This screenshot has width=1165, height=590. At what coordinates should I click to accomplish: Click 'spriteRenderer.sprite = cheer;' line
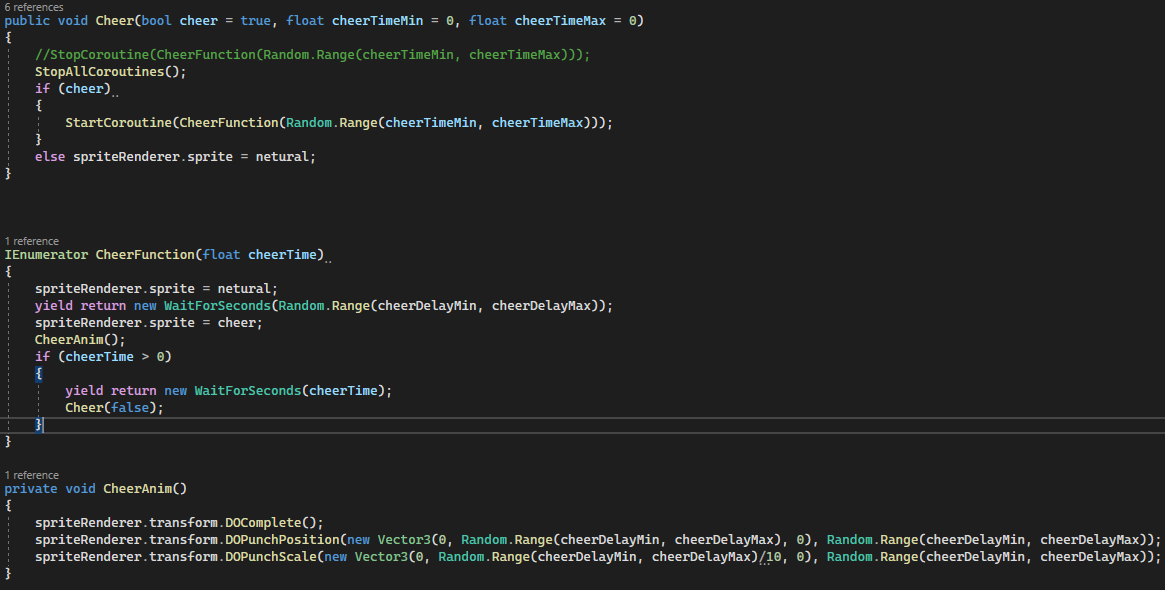point(149,322)
